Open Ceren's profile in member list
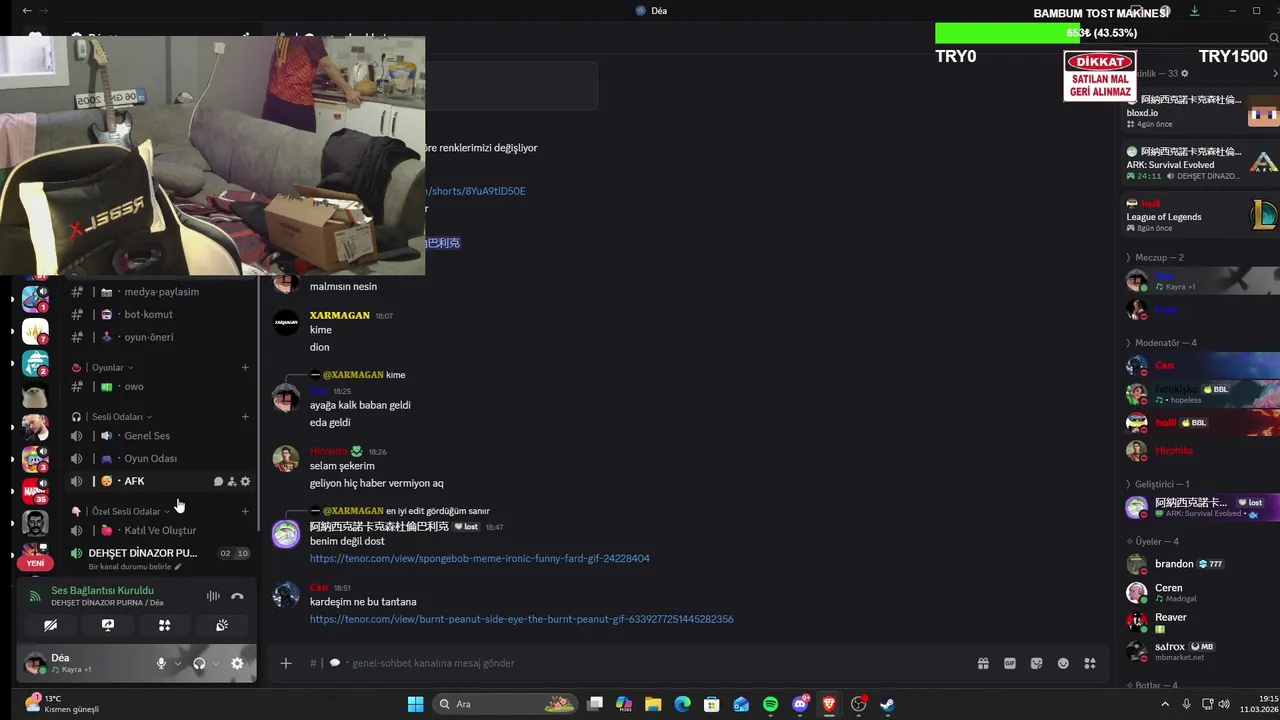This screenshot has width=1280, height=720. coord(1200,592)
